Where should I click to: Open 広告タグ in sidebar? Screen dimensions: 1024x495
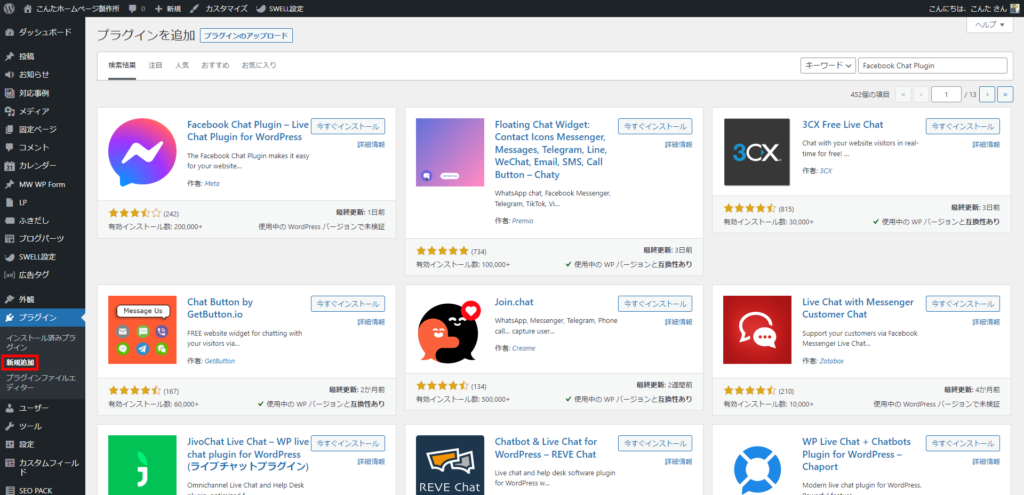(42, 275)
